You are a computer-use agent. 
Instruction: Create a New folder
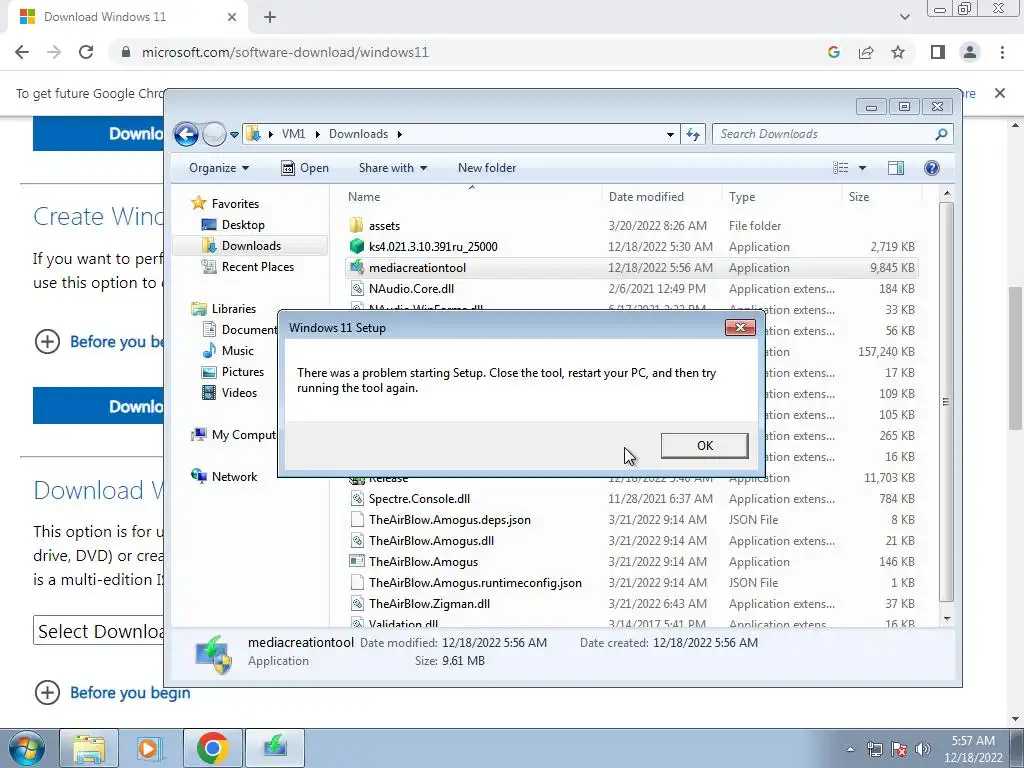click(487, 168)
